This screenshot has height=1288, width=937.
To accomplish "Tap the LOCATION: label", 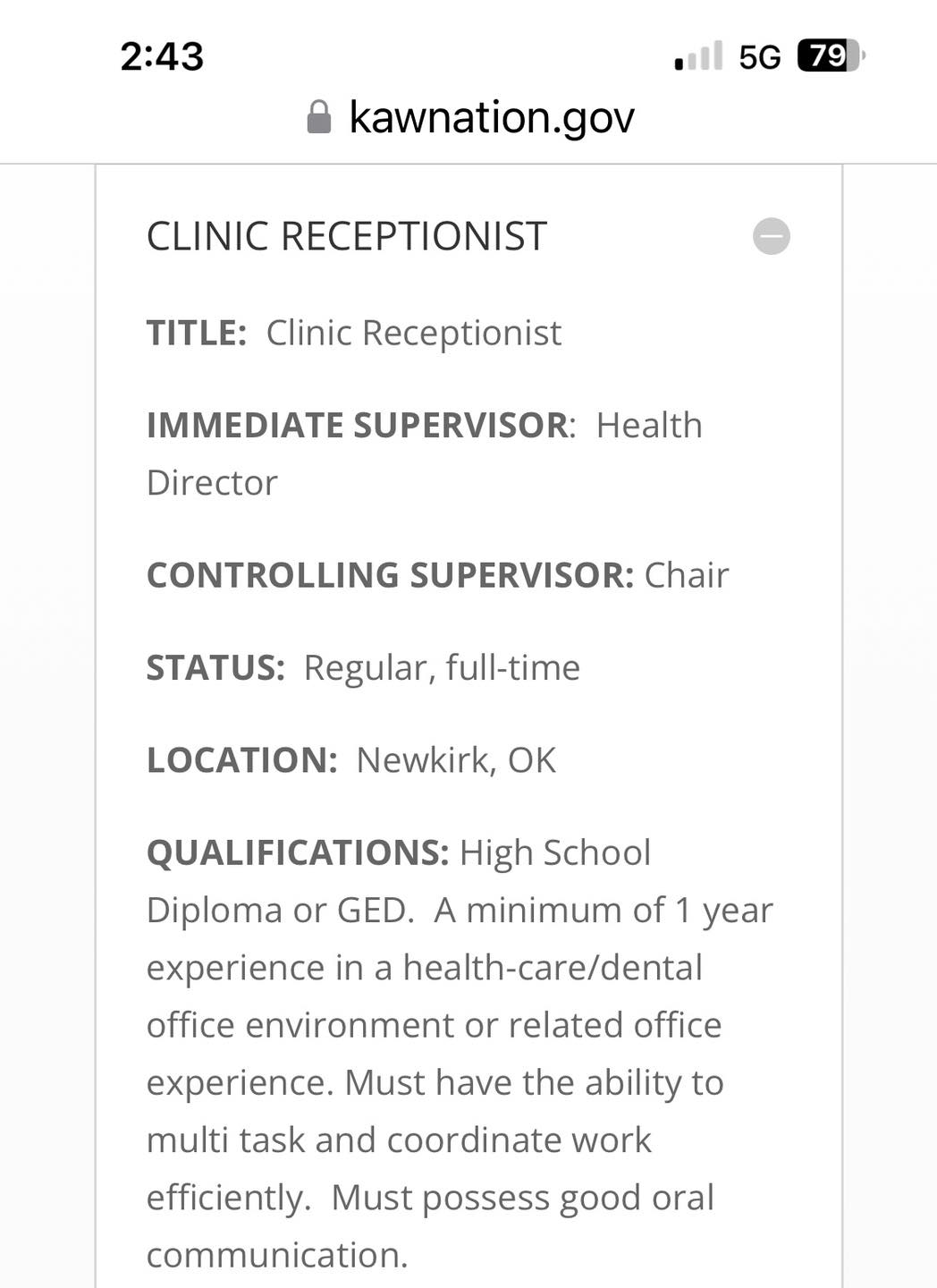I will 241,760.
